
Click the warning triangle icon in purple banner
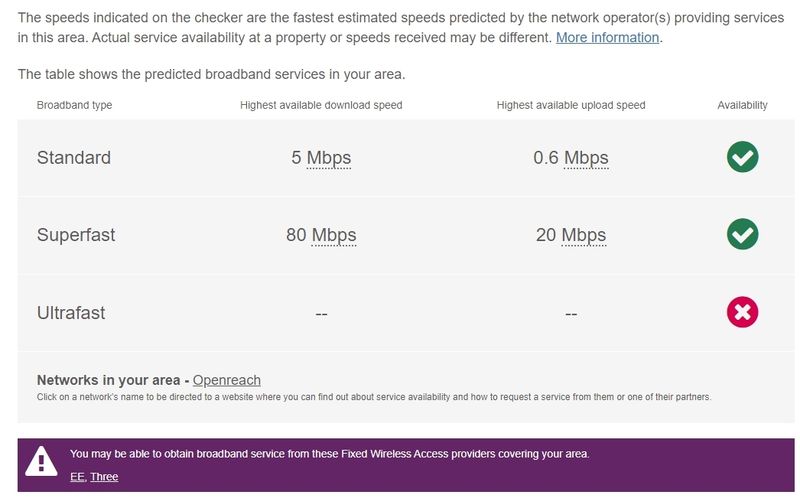pos(41,461)
